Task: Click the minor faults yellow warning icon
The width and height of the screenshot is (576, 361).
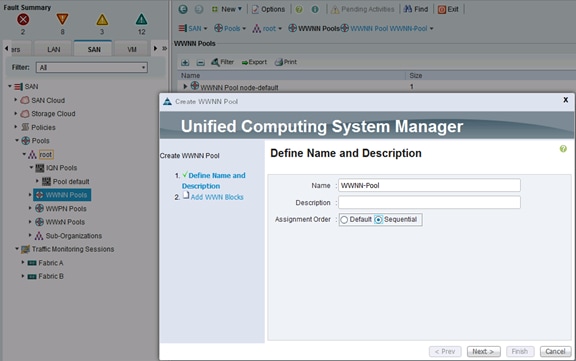Action: [102, 19]
